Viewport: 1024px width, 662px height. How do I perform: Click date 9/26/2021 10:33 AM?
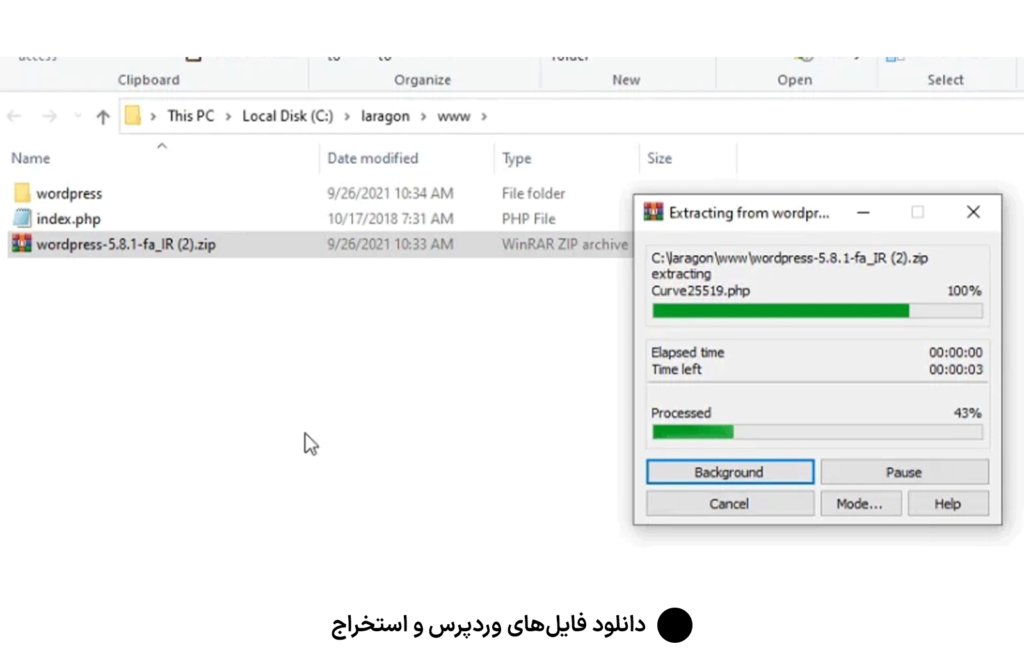pos(390,244)
